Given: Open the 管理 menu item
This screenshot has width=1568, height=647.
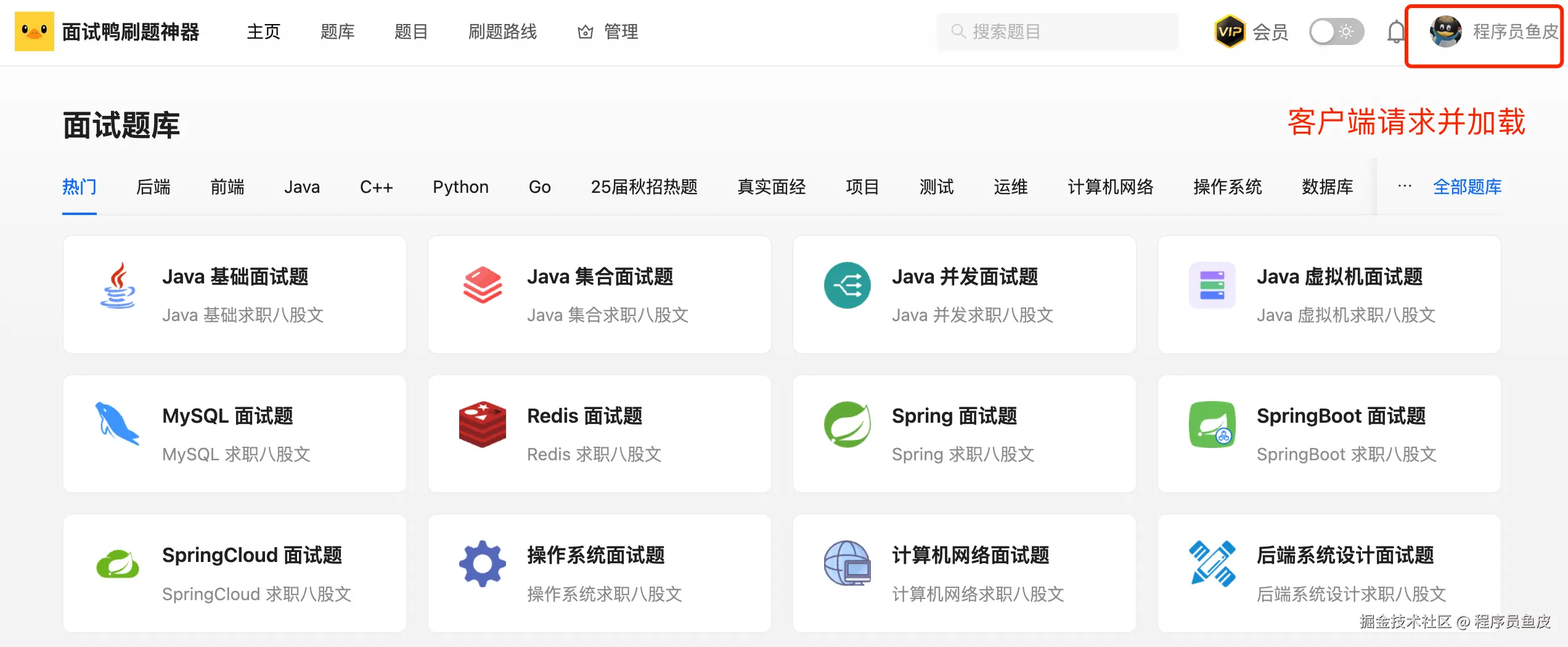Looking at the screenshot, I should click(621, 31).
